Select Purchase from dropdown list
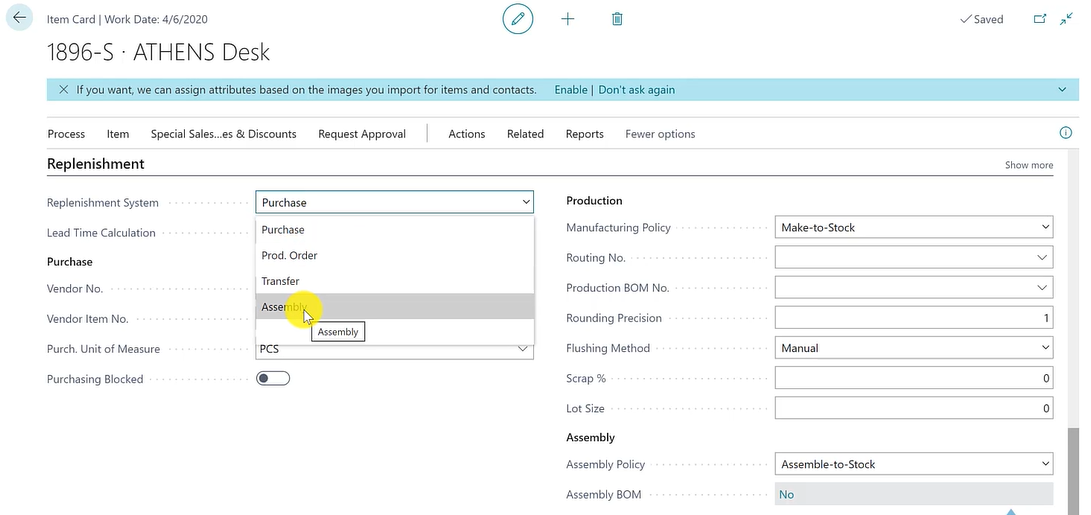The height and width of the screenshot is (515, 1091). click(395, 230)
